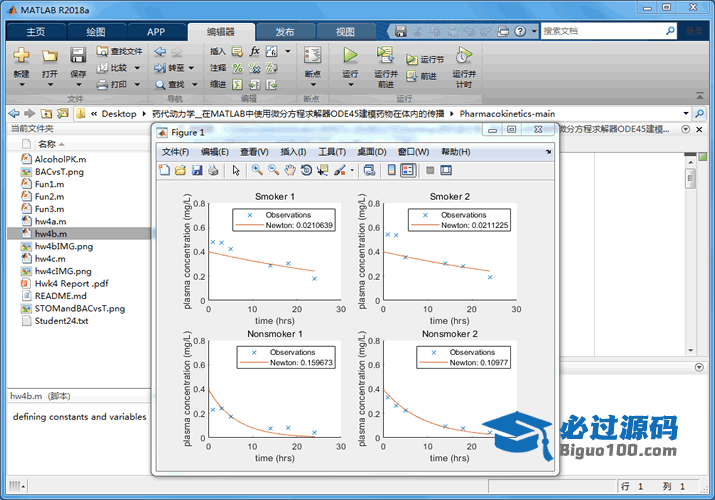Select README.md in the file list
This screenshot has height=500, width=715.
[x=61, y=296]
